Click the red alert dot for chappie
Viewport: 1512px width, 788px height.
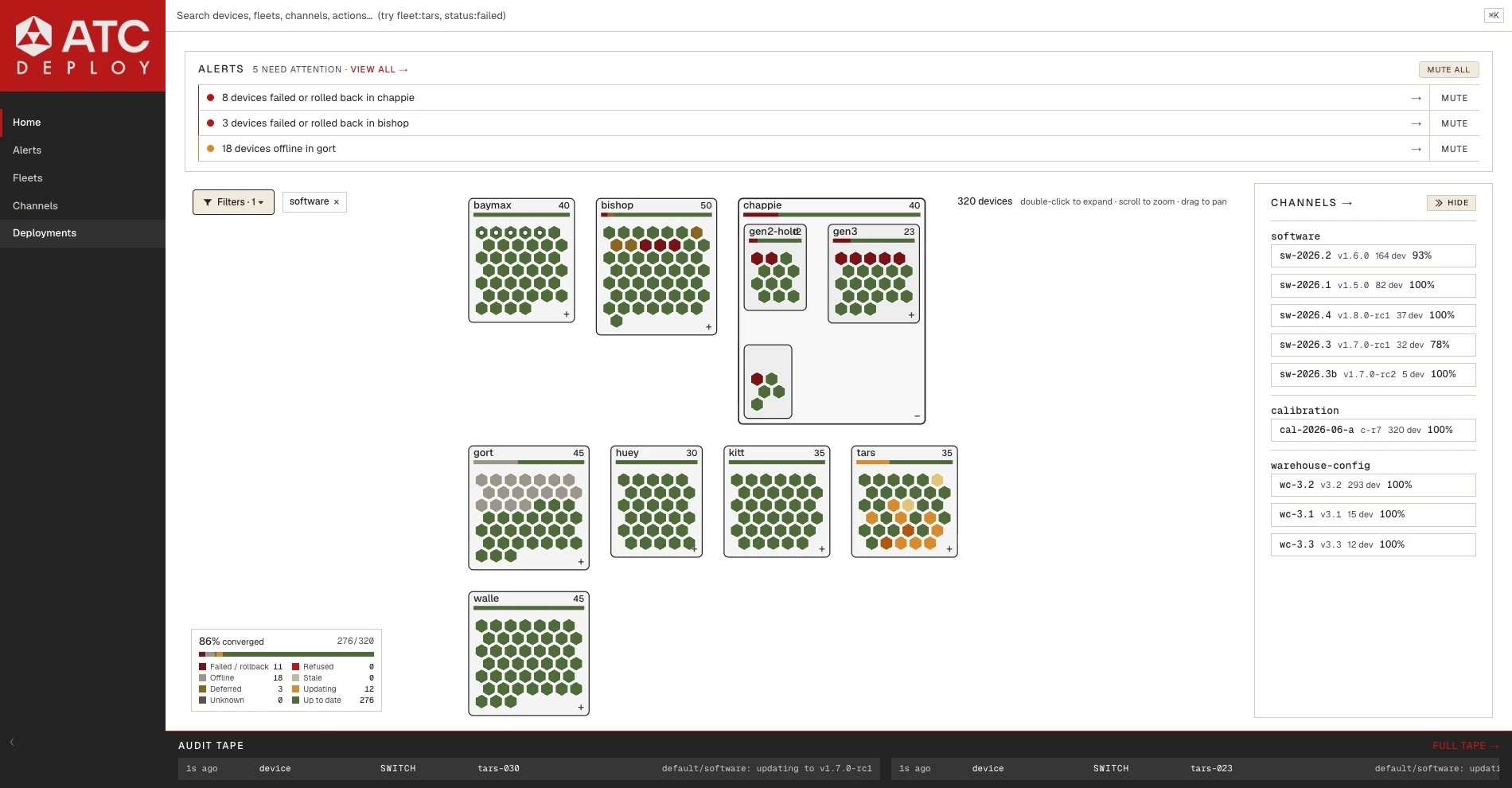[x=211, y=98]
